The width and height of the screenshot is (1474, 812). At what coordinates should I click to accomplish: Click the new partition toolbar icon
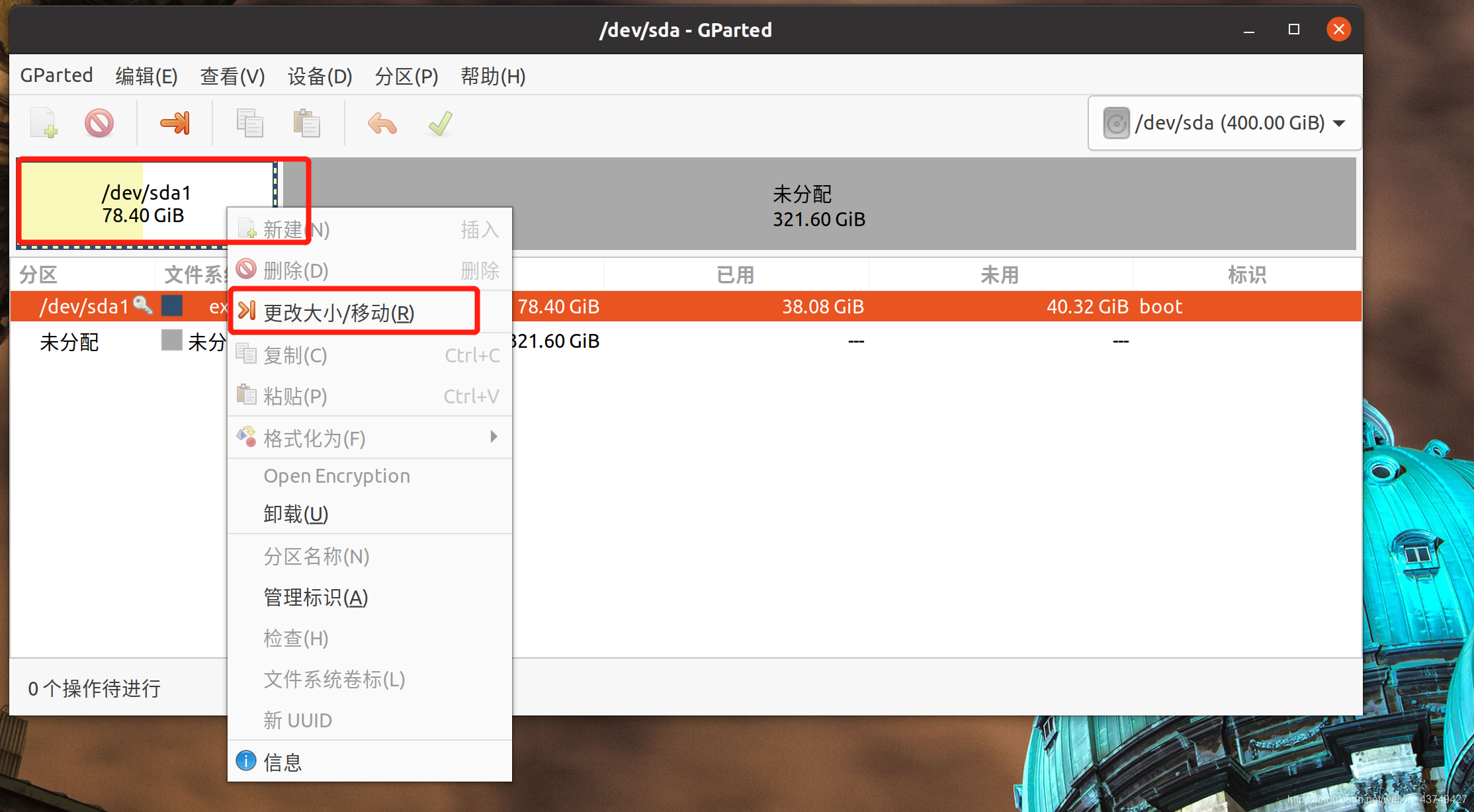[44, 123]
